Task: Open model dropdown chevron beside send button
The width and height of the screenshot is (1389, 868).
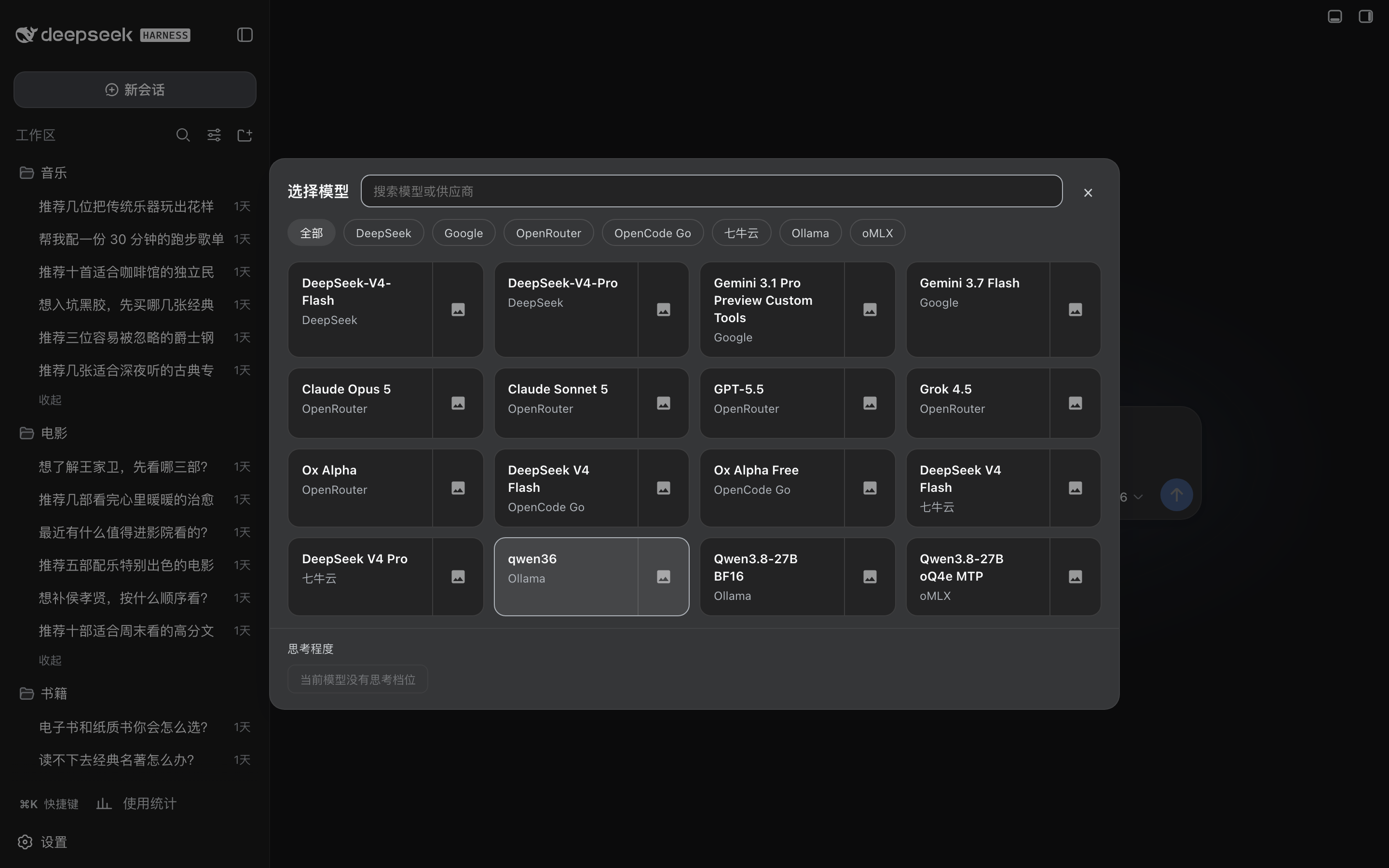Action: click(1139, 497)
